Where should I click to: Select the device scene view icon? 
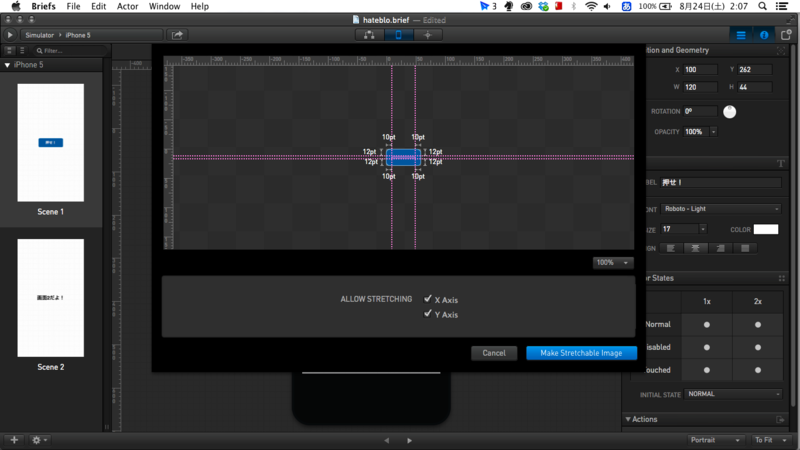(x=398, y=35)
